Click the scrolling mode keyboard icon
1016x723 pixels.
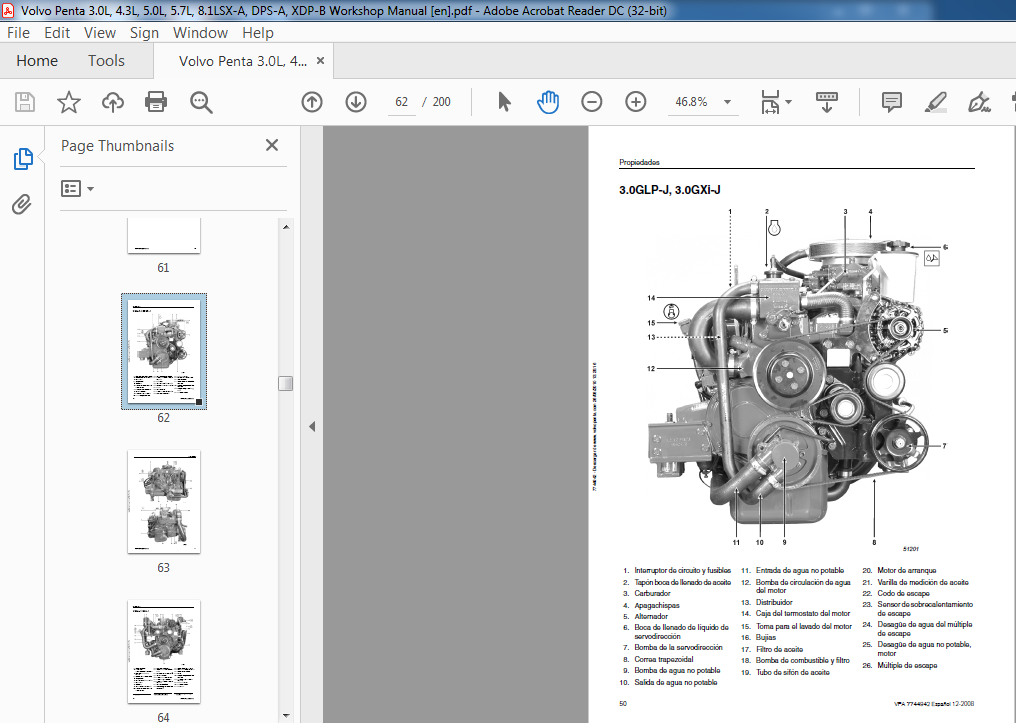[827, 102]
